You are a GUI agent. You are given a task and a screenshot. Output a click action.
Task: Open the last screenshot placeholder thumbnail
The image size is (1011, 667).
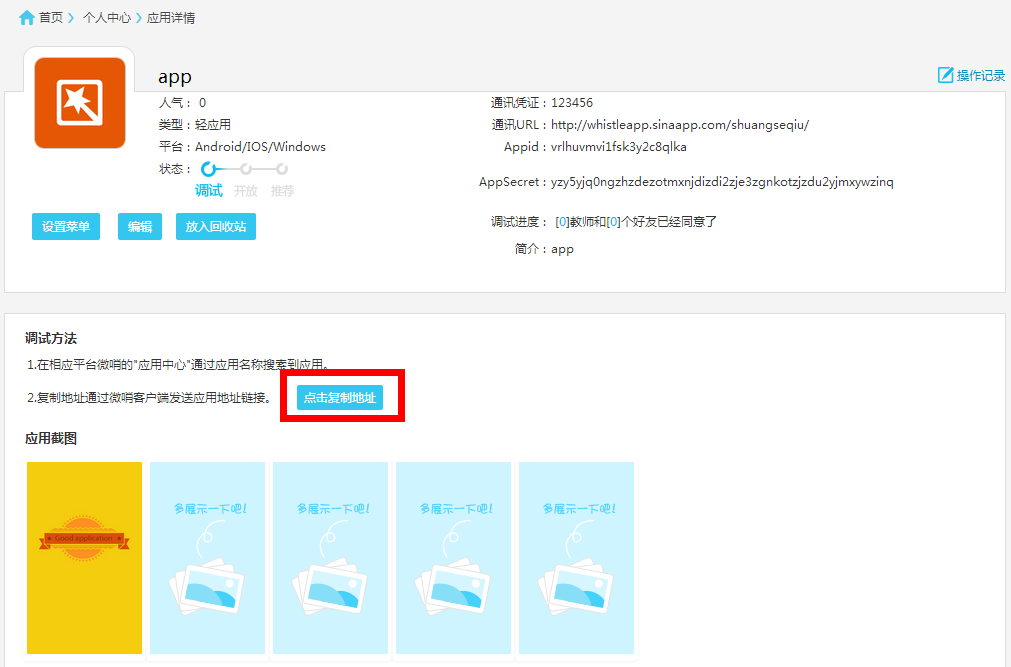pyautogui.click(x=576, y=558)
